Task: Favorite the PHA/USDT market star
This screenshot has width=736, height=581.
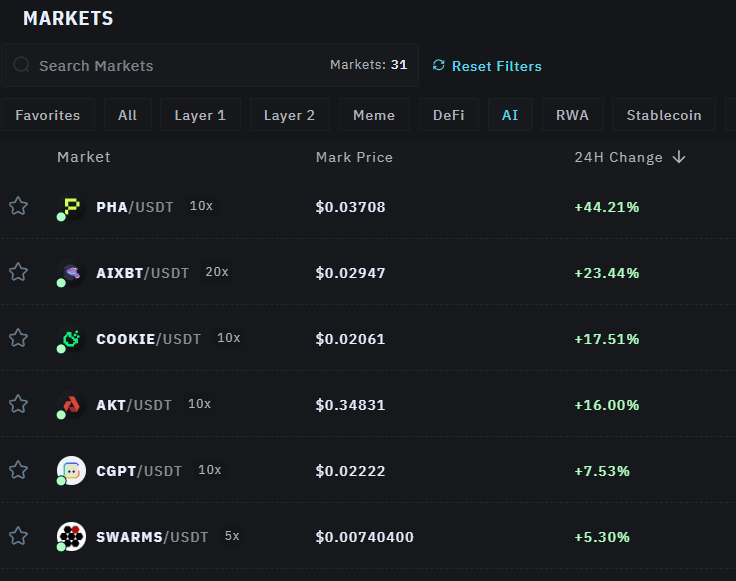Action: tap(18, 206)
